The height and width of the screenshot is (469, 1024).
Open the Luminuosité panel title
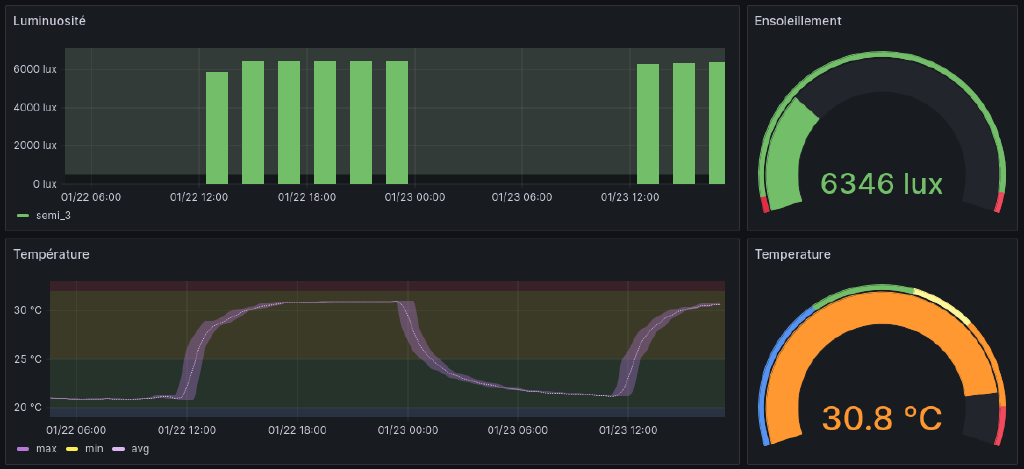point(50,20)
